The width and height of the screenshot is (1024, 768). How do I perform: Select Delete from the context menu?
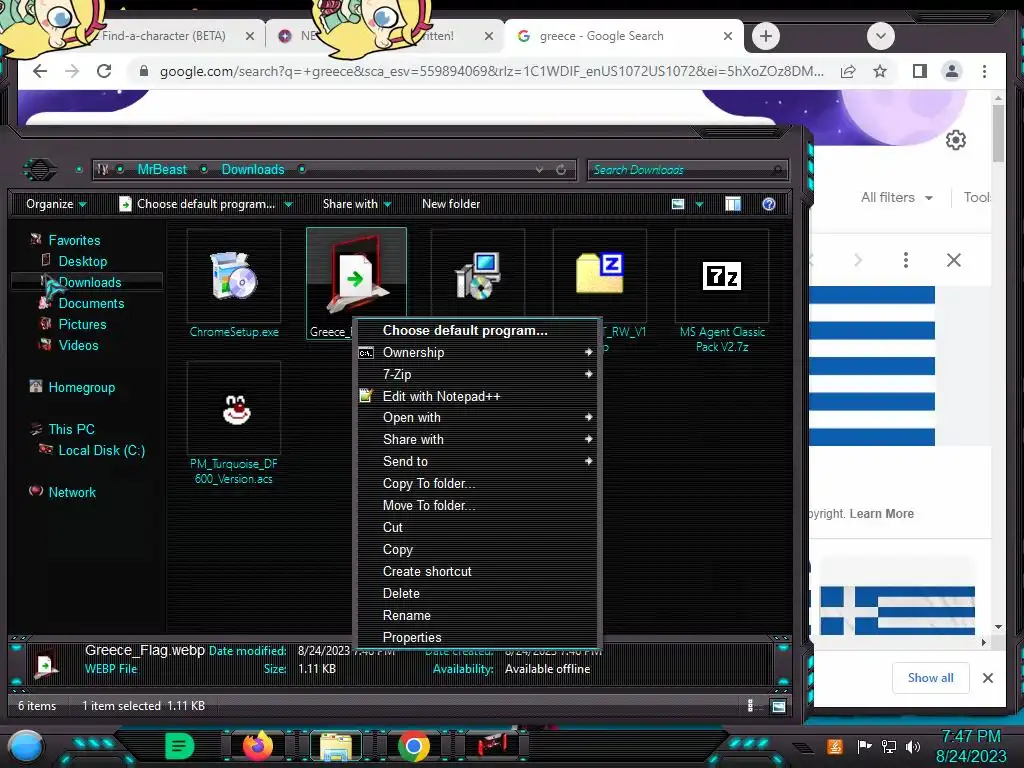[x=477, y=594]
